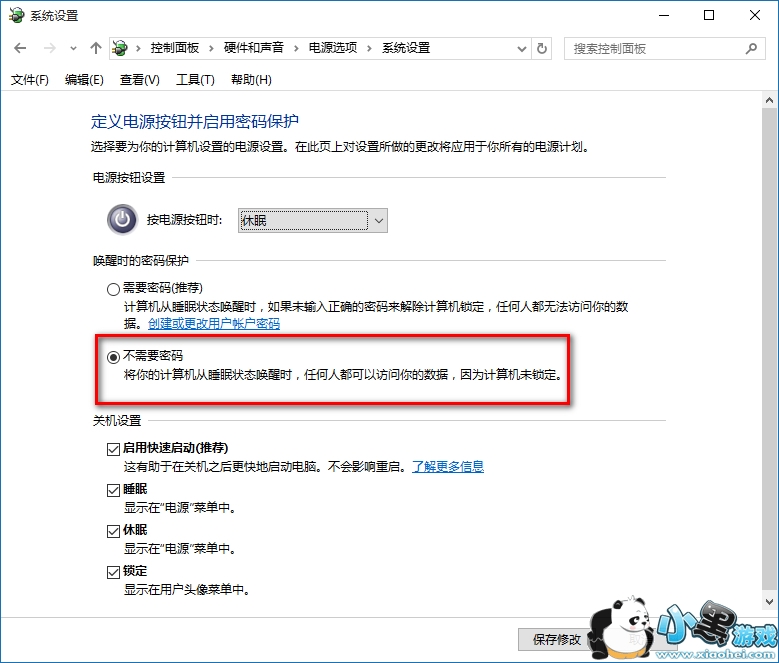The width and height of the screenshot is (779, 663).
Task: Navigate to 电源选项 breadcrumb
Action: pyautogui.click(x=333, y=48)
